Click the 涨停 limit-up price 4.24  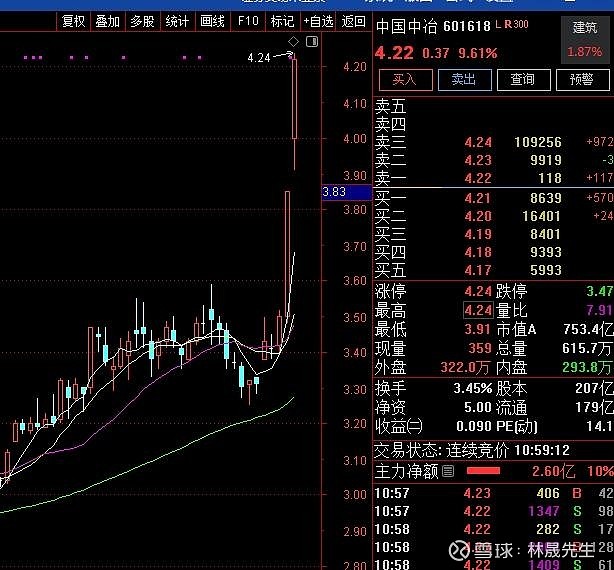[x=478, y=291]
